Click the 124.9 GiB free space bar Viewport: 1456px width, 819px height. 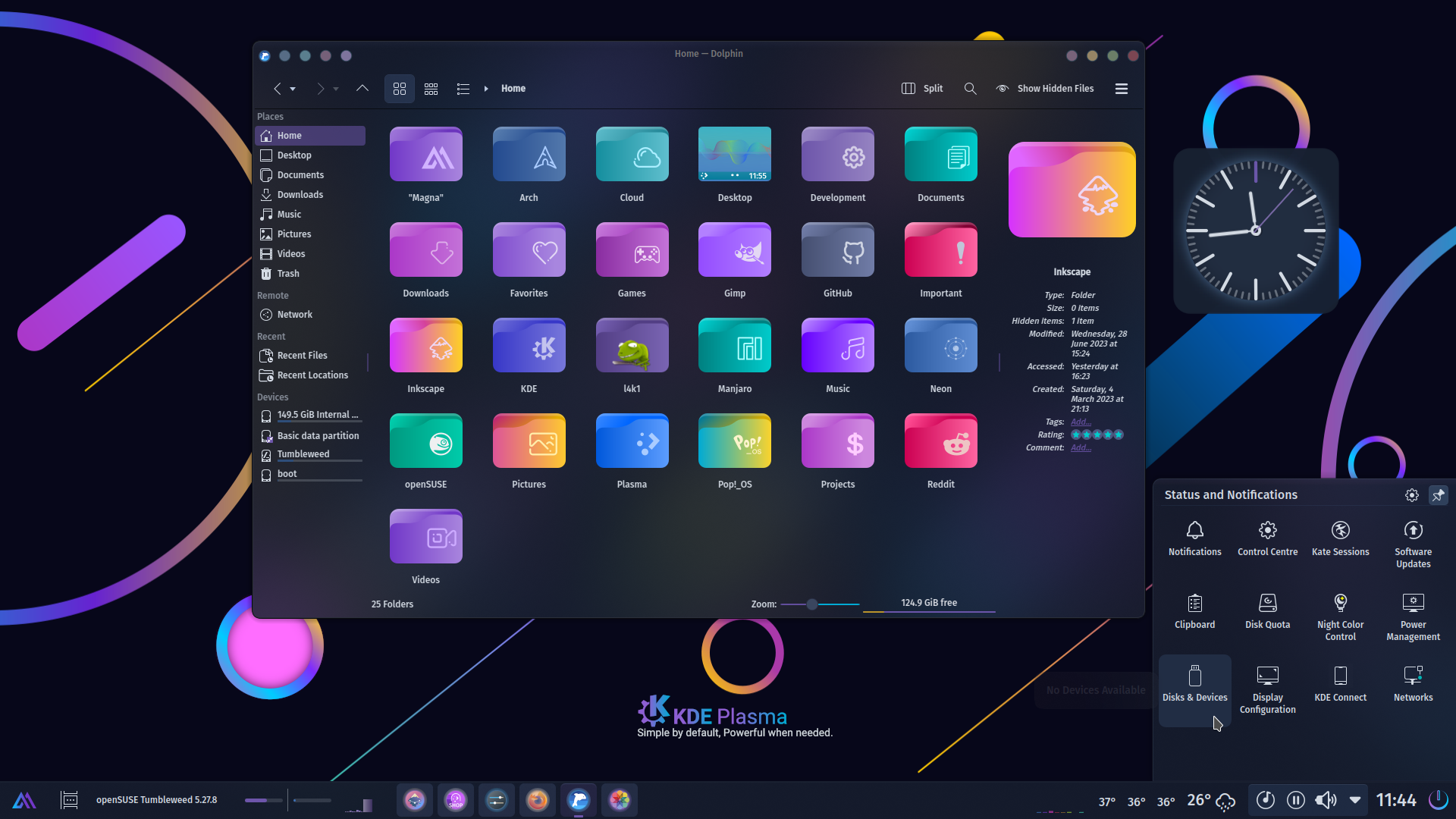pos(929,604)
